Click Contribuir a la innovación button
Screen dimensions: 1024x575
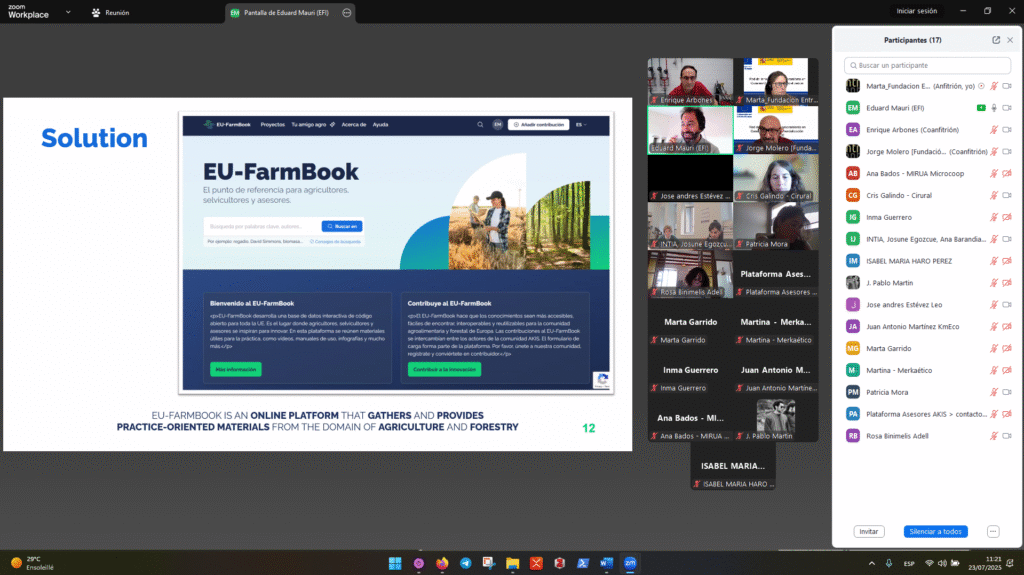pyautogui.click(x=444, y=369)
